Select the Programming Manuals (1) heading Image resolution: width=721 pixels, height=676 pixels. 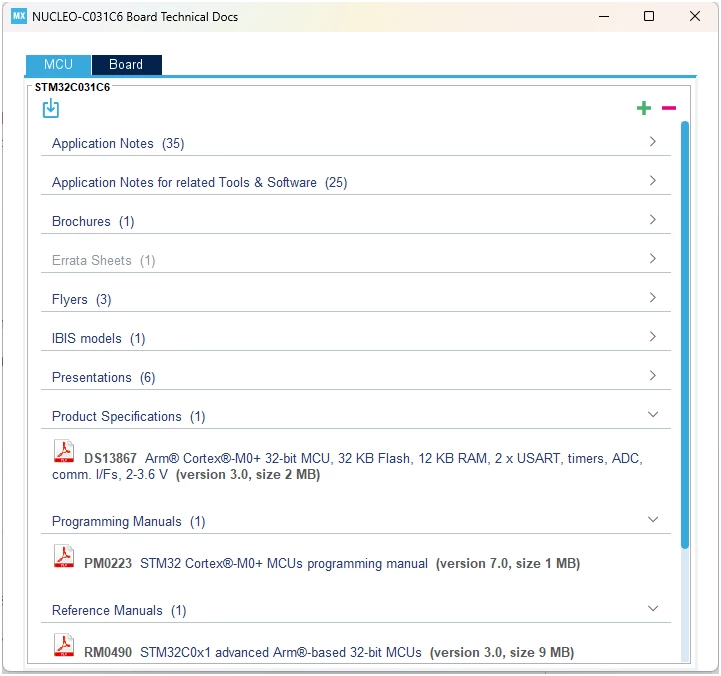click(128, 521)
